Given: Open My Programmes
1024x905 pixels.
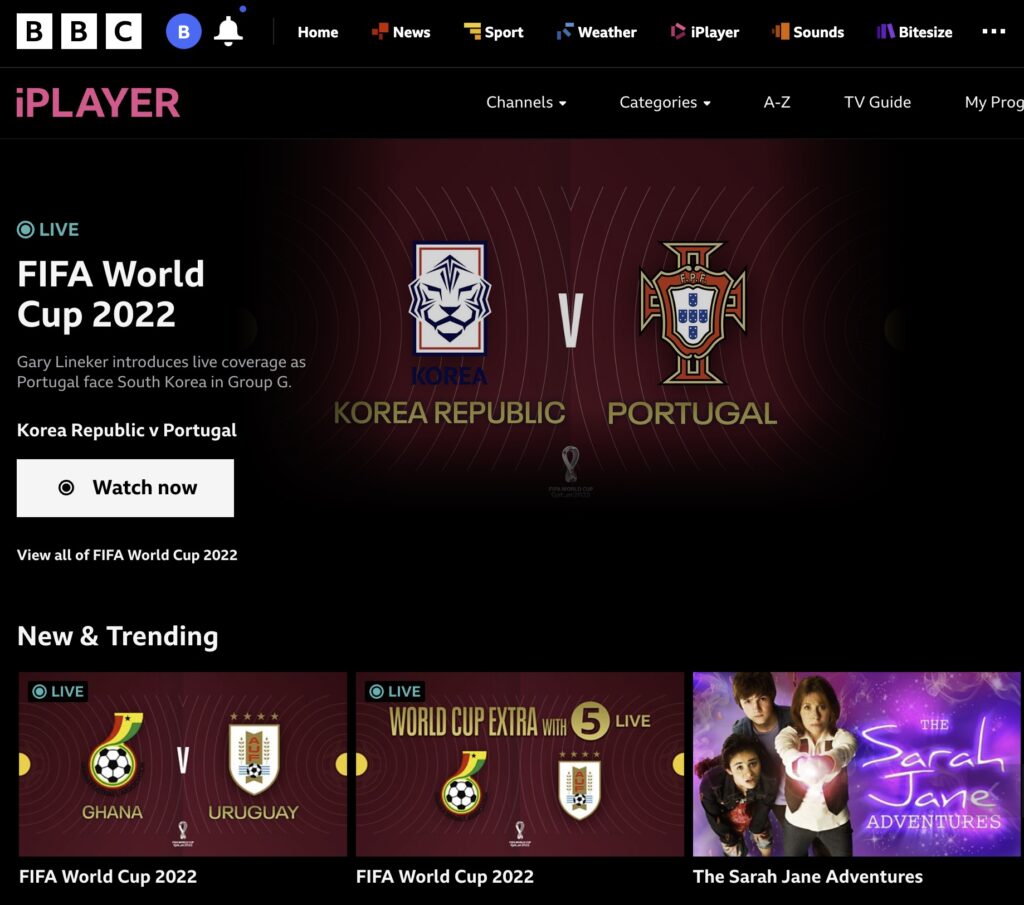Looking at the screenshot, I should click(994, 103).
